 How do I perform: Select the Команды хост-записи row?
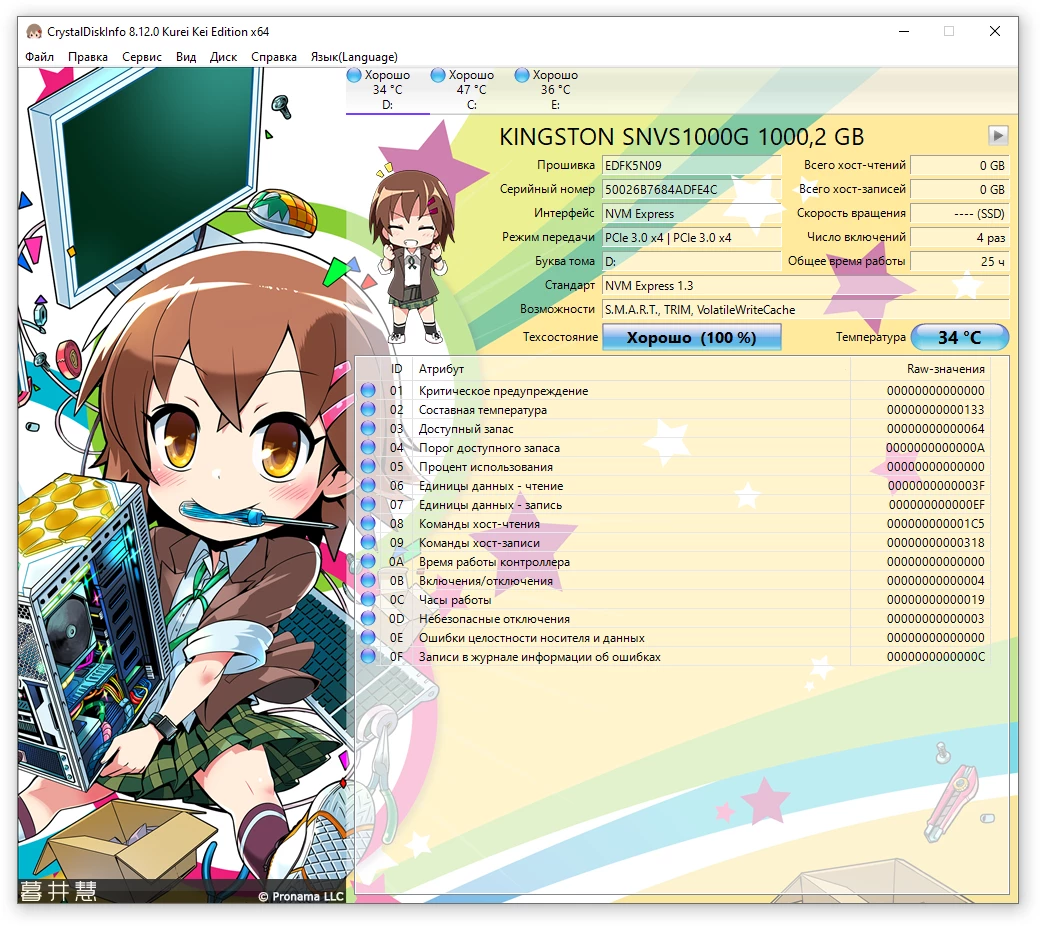click(673, 543)
